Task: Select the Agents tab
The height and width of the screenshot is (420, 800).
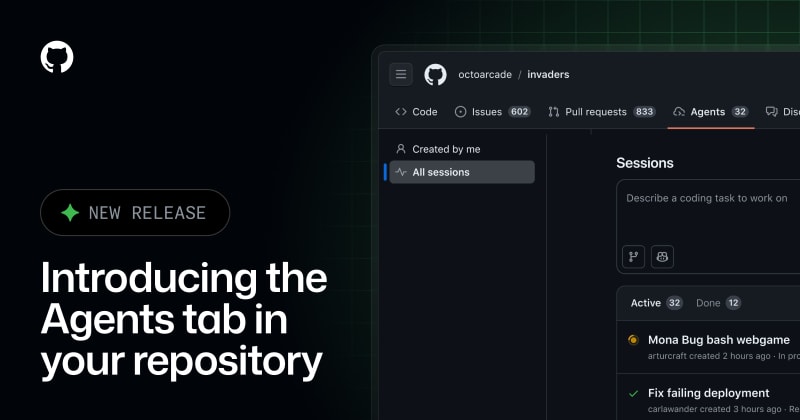Action: coord(711,112)
